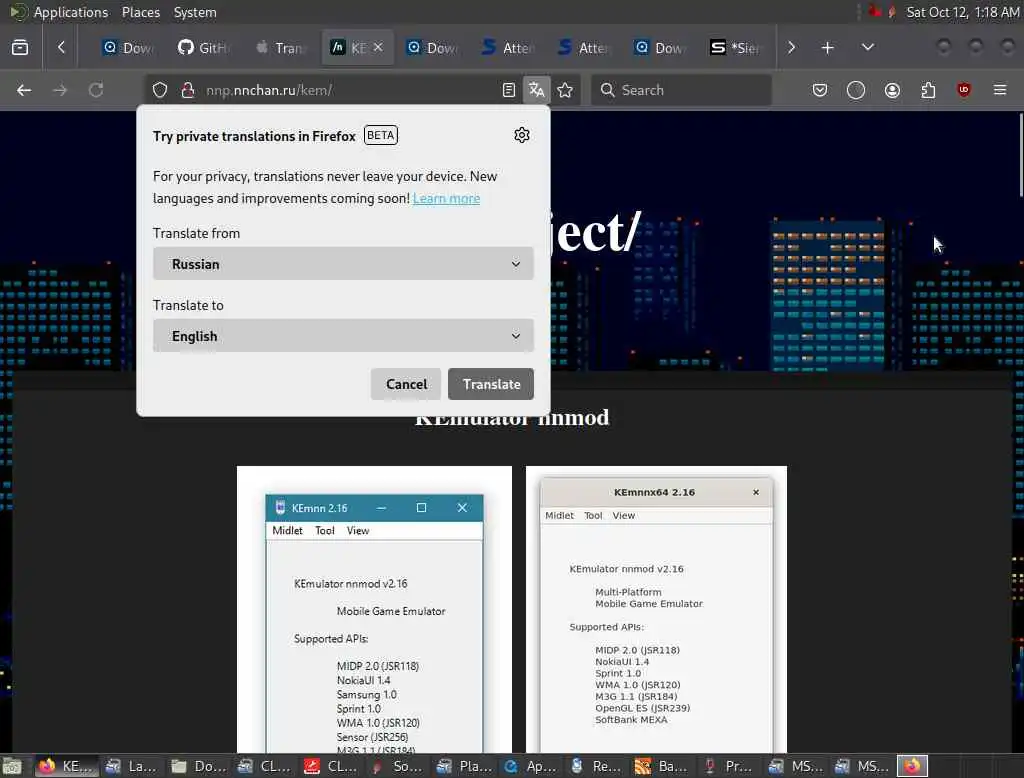Bookmark this page with star icon
The width and height of the screenshot is (1024, 778).
pyautogui.click(x=566, y=90)
